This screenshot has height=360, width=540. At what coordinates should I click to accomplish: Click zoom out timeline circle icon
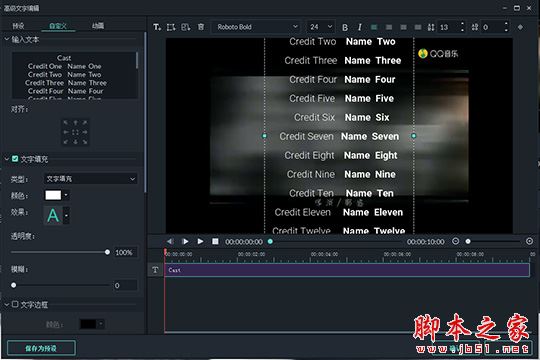[455, 241]
